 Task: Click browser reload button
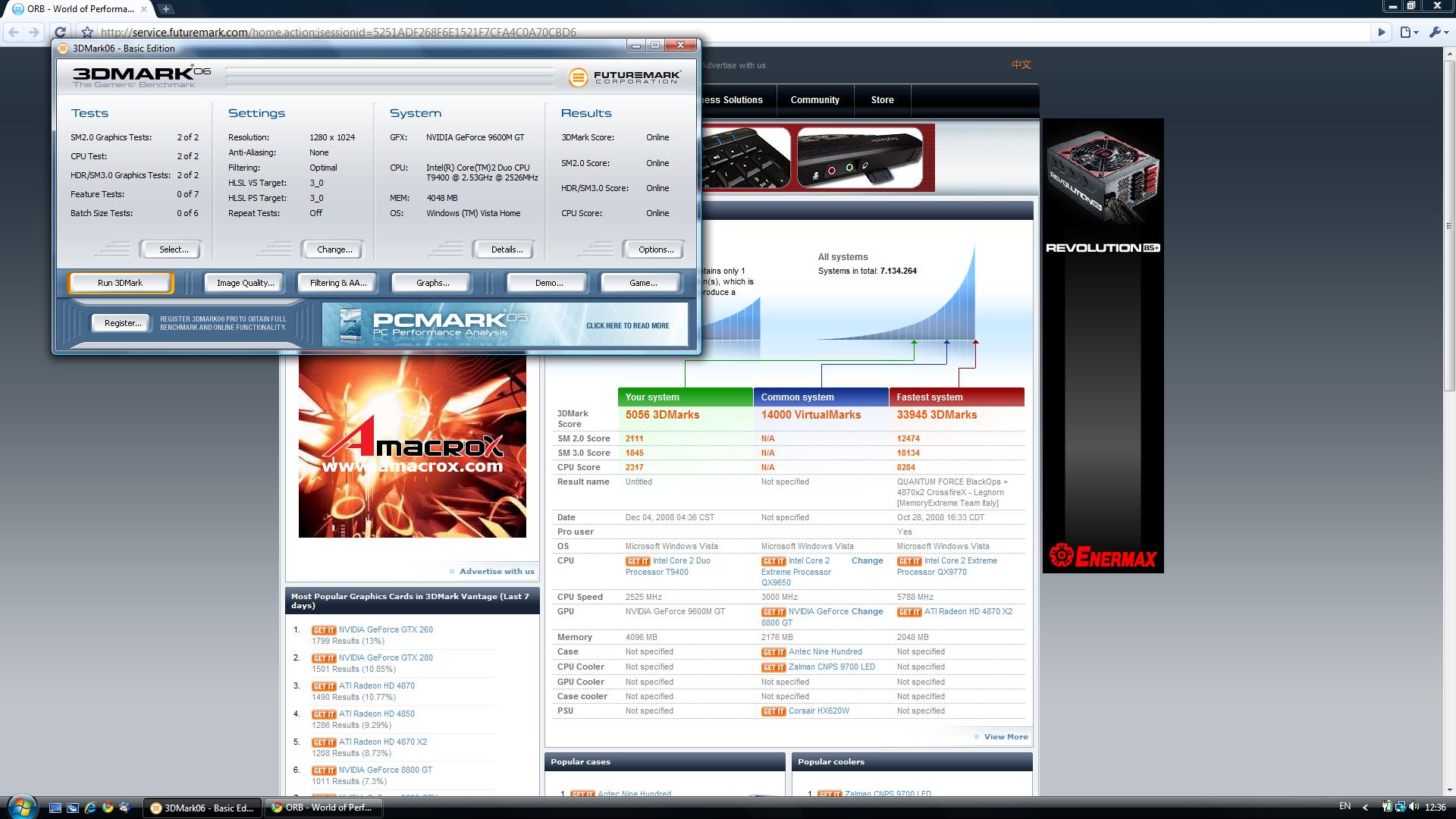tap(61, 32)
